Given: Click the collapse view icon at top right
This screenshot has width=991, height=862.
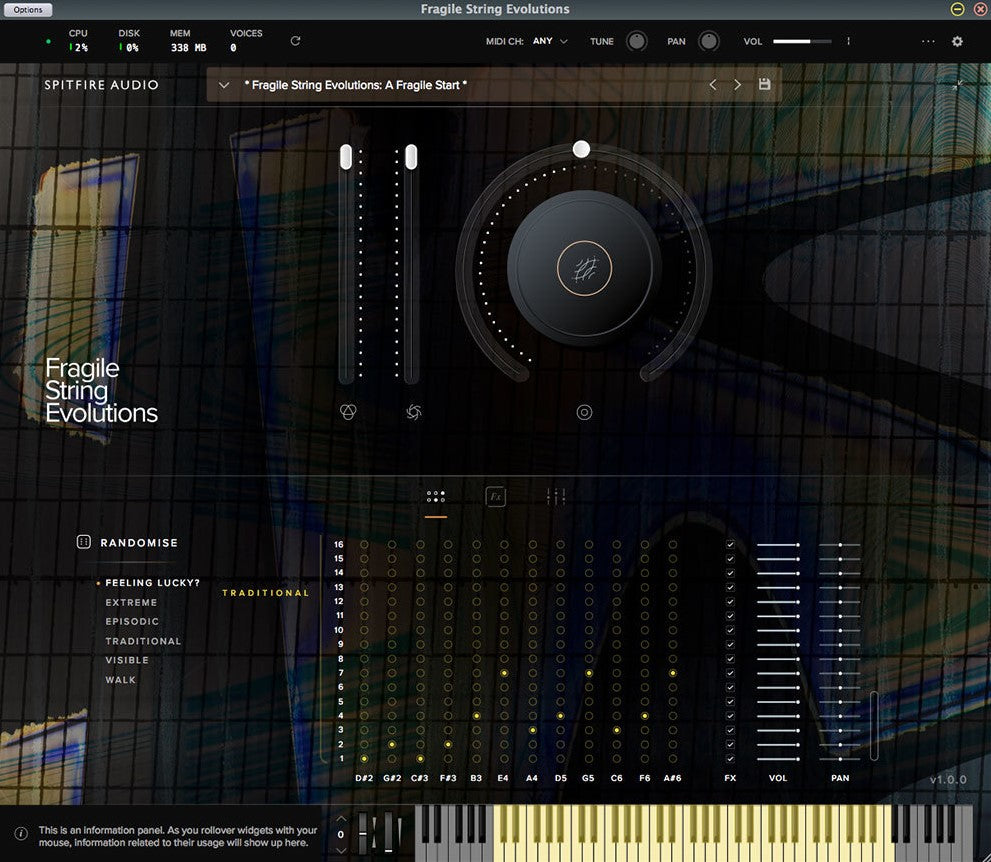Looking at the screenshot, I should [x=958, y=85].
